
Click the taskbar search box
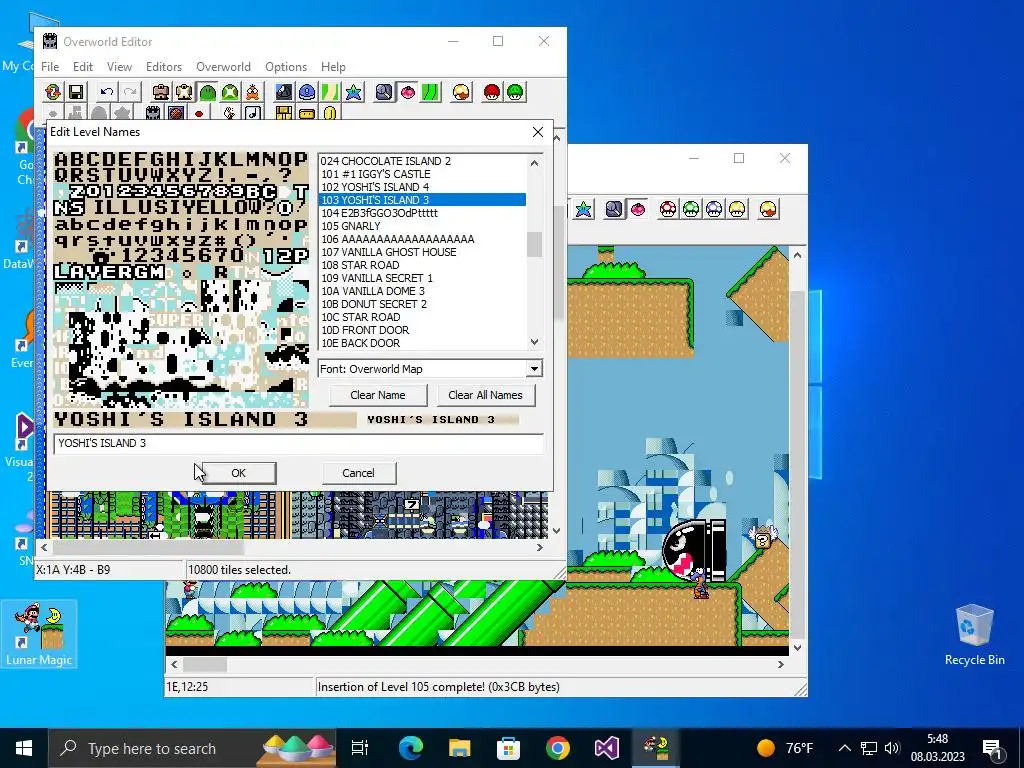coord(191,748)
